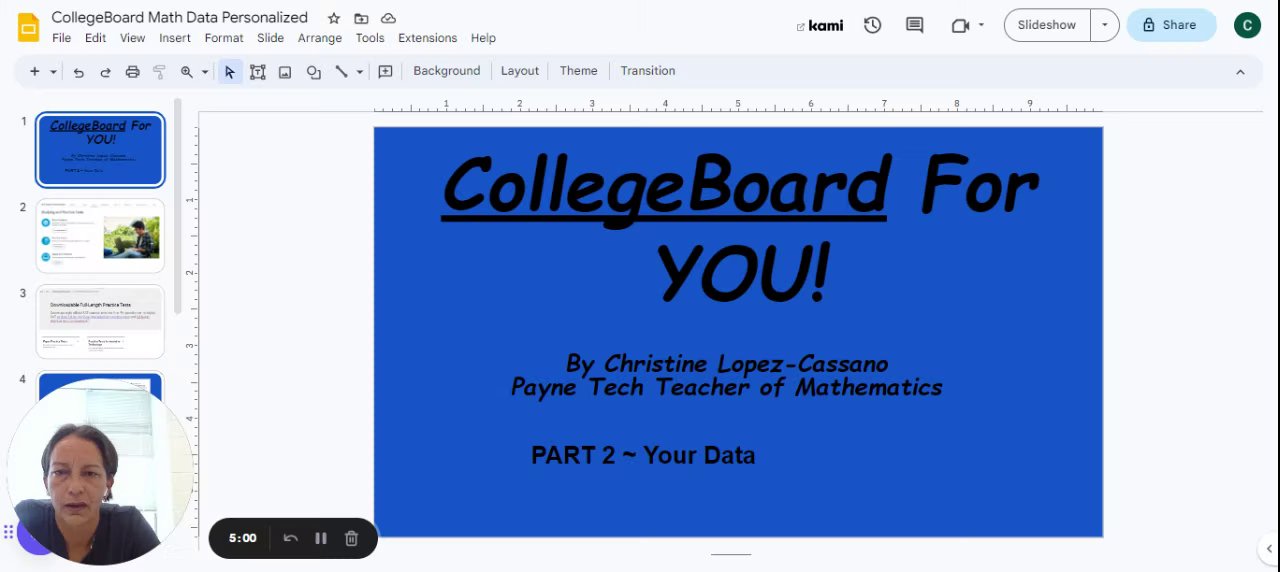This screenshot has height=572, width=1280.
Task: Click the Payne Tech Teacher of Mathematics line
Action: [x=727, y=388]
